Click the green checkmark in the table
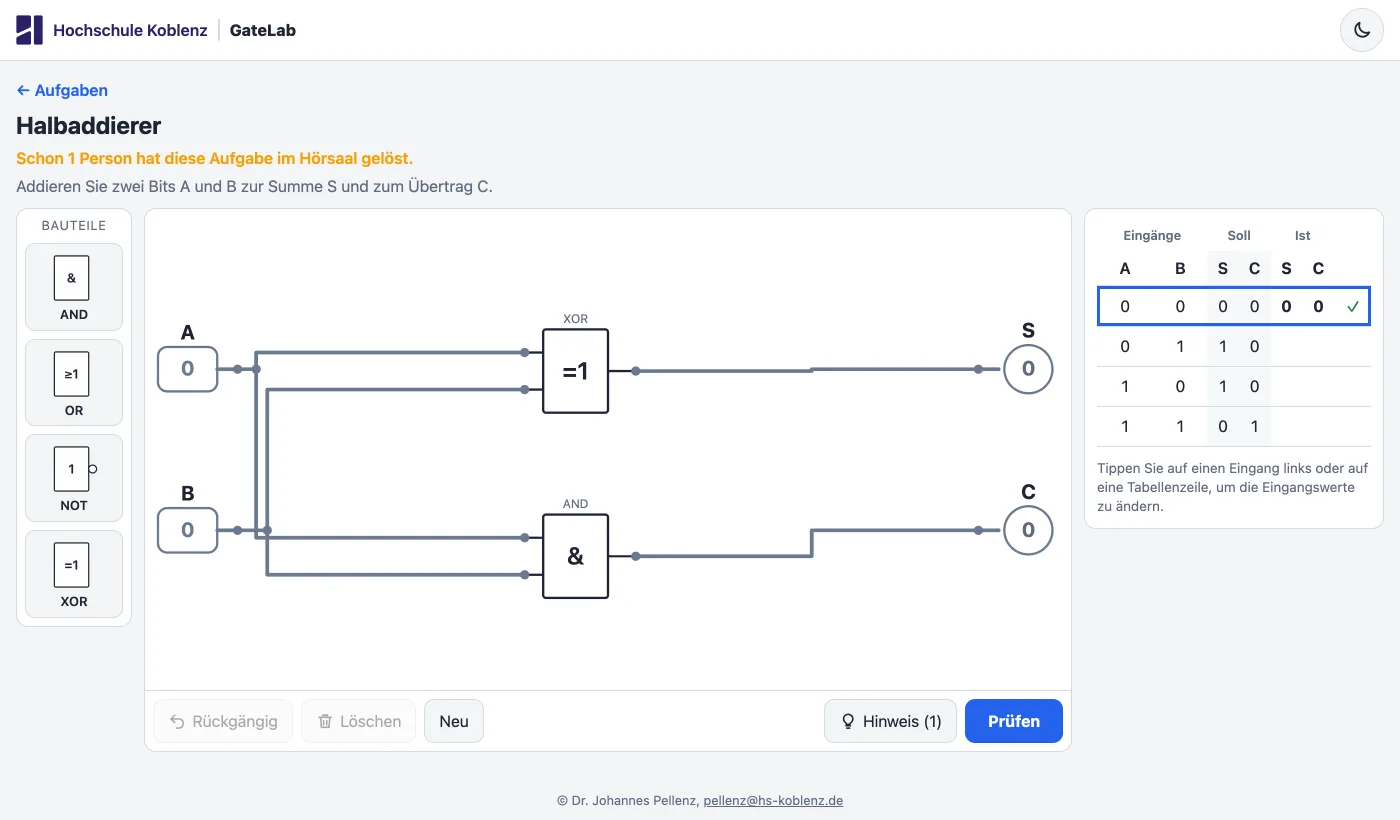1400x820 pixels. [x=1353, y=307]
